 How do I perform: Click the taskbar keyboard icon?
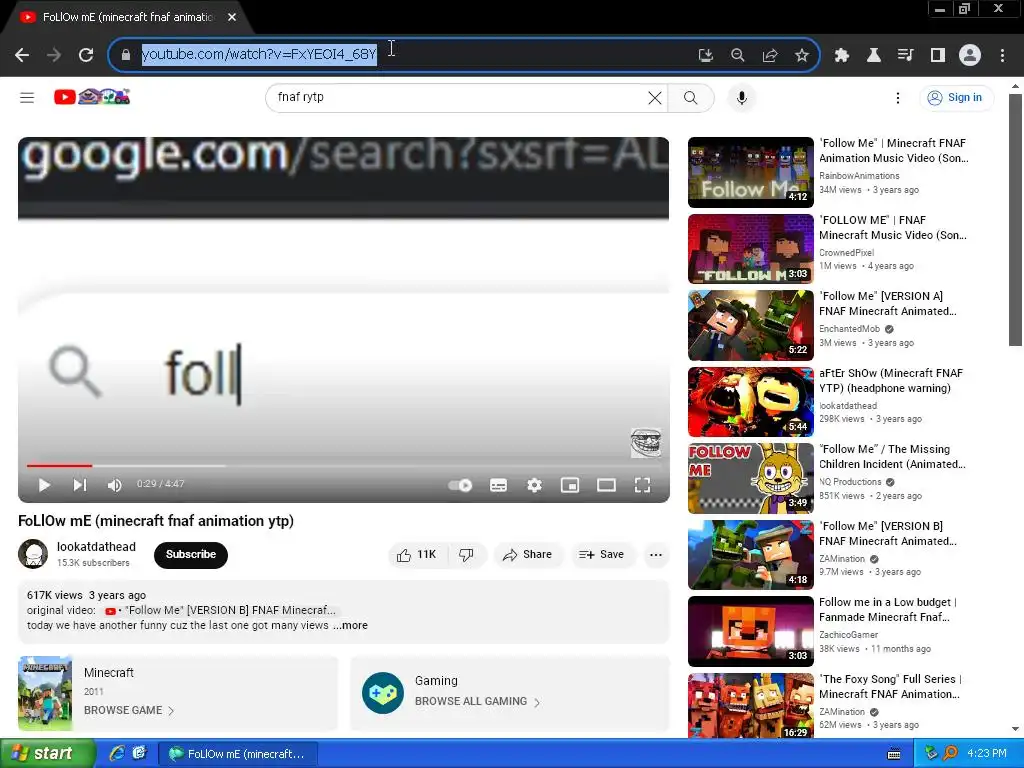(x=894, y=754)
